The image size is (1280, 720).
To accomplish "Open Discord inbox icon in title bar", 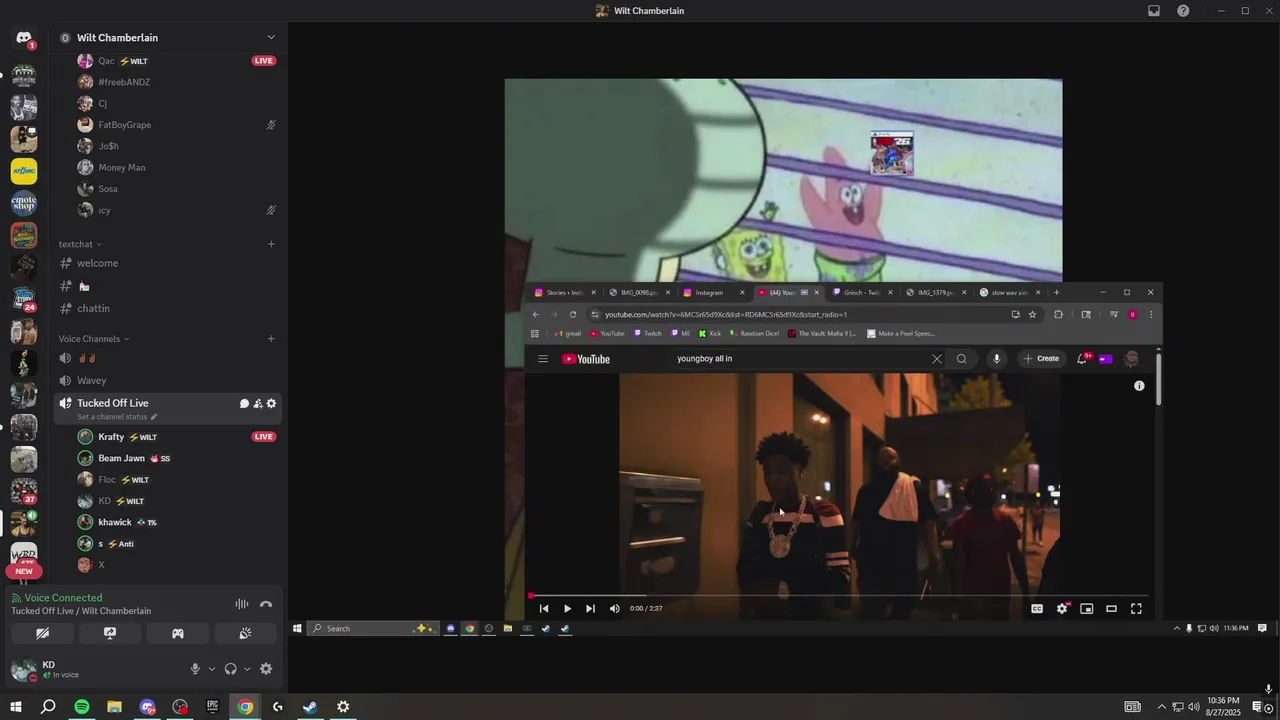I will point(1154,11).
